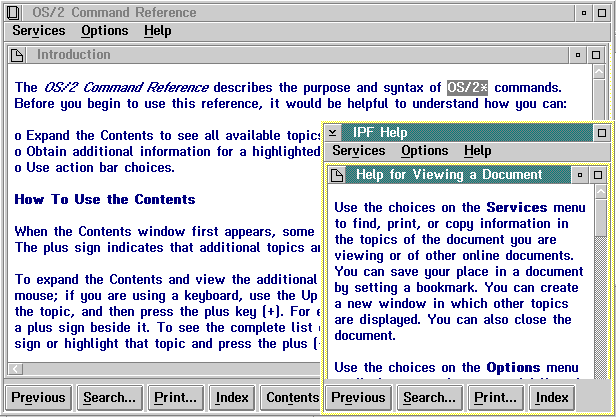
Task: Click Search... button in Command Reference window
Action: pyautogui.click(x=109, y=397)
